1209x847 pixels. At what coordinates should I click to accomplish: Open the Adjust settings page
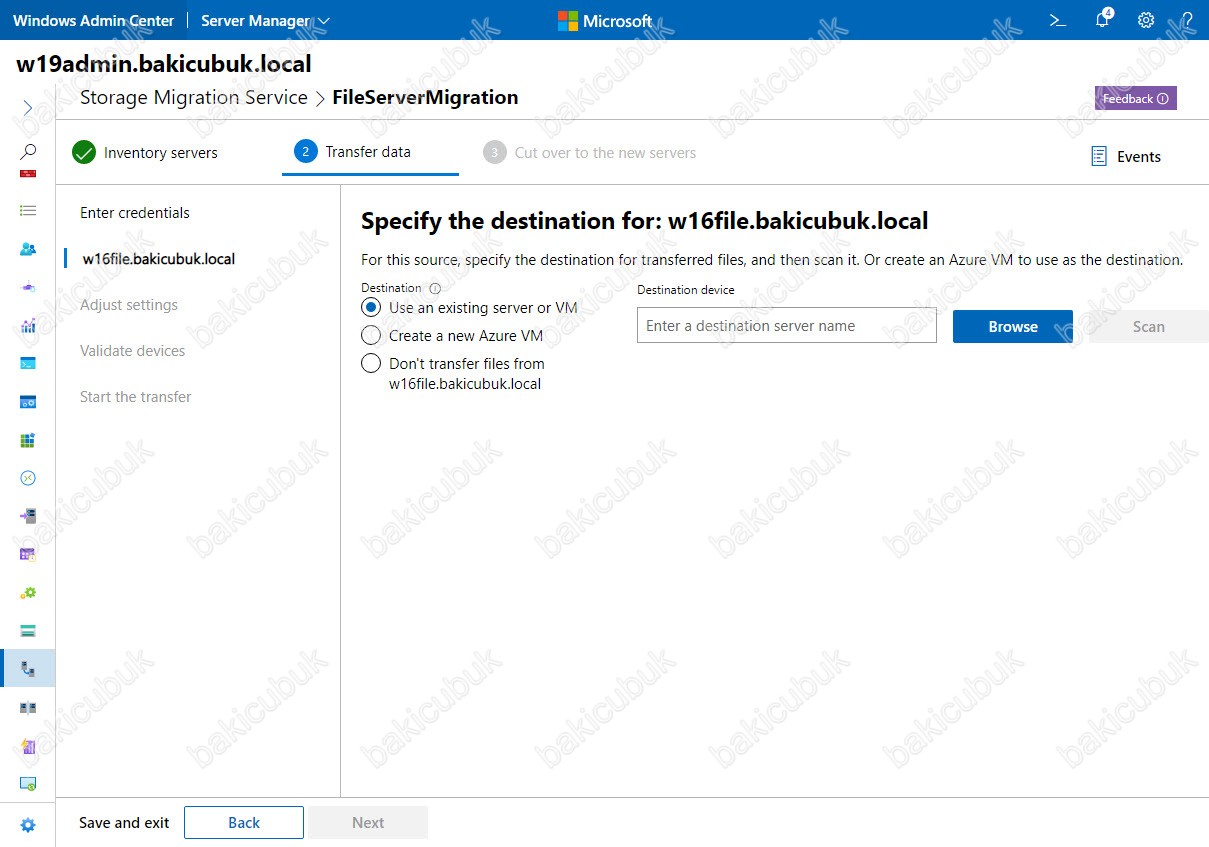click(129, 305)
